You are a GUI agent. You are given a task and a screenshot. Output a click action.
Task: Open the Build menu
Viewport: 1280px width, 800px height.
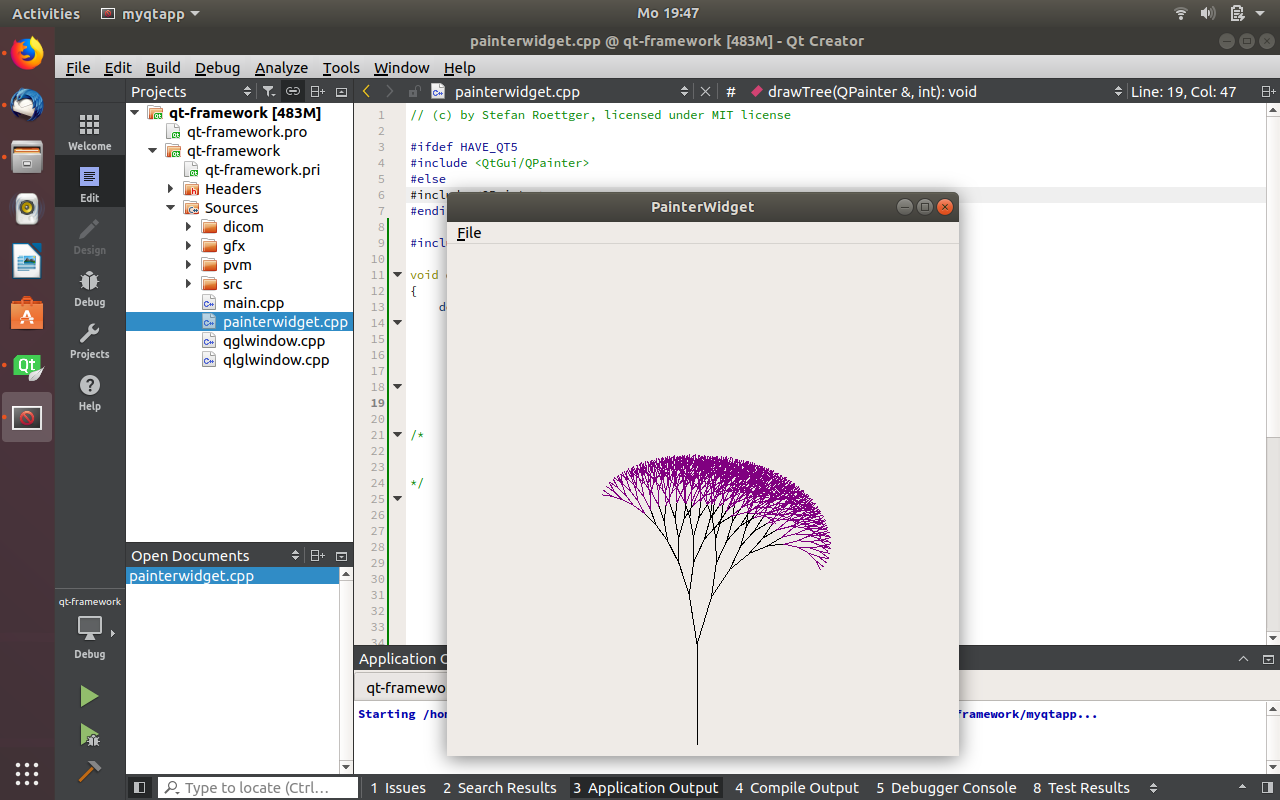coord(163,68)
